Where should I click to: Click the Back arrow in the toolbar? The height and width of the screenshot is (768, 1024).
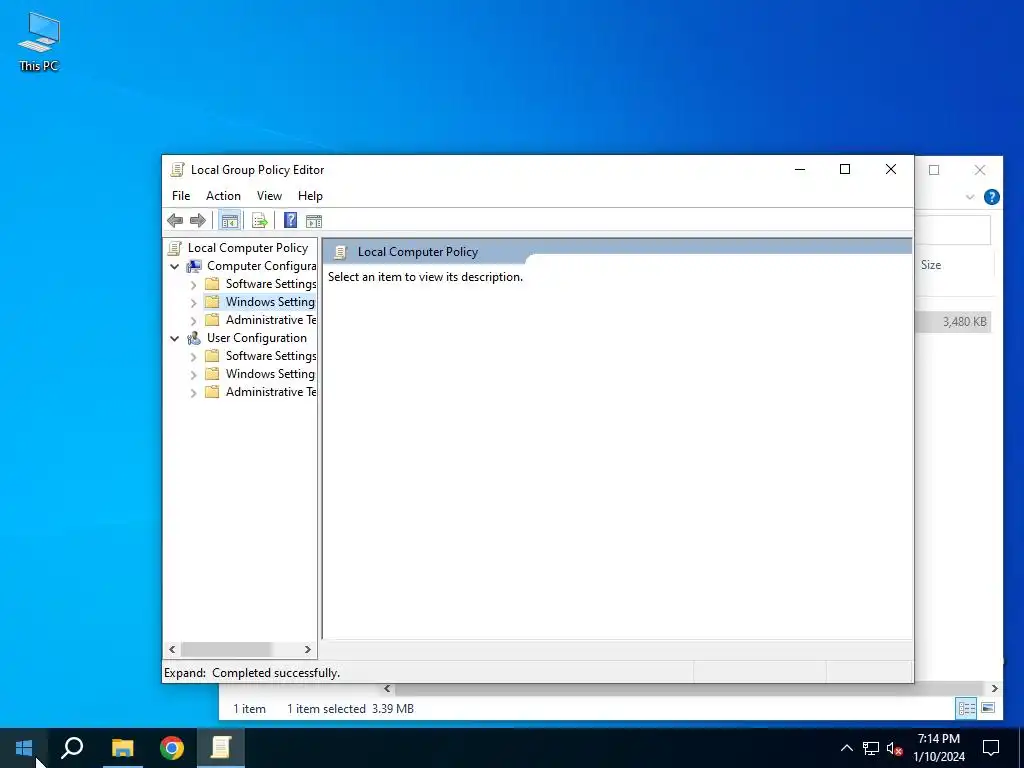pos(175,221)
